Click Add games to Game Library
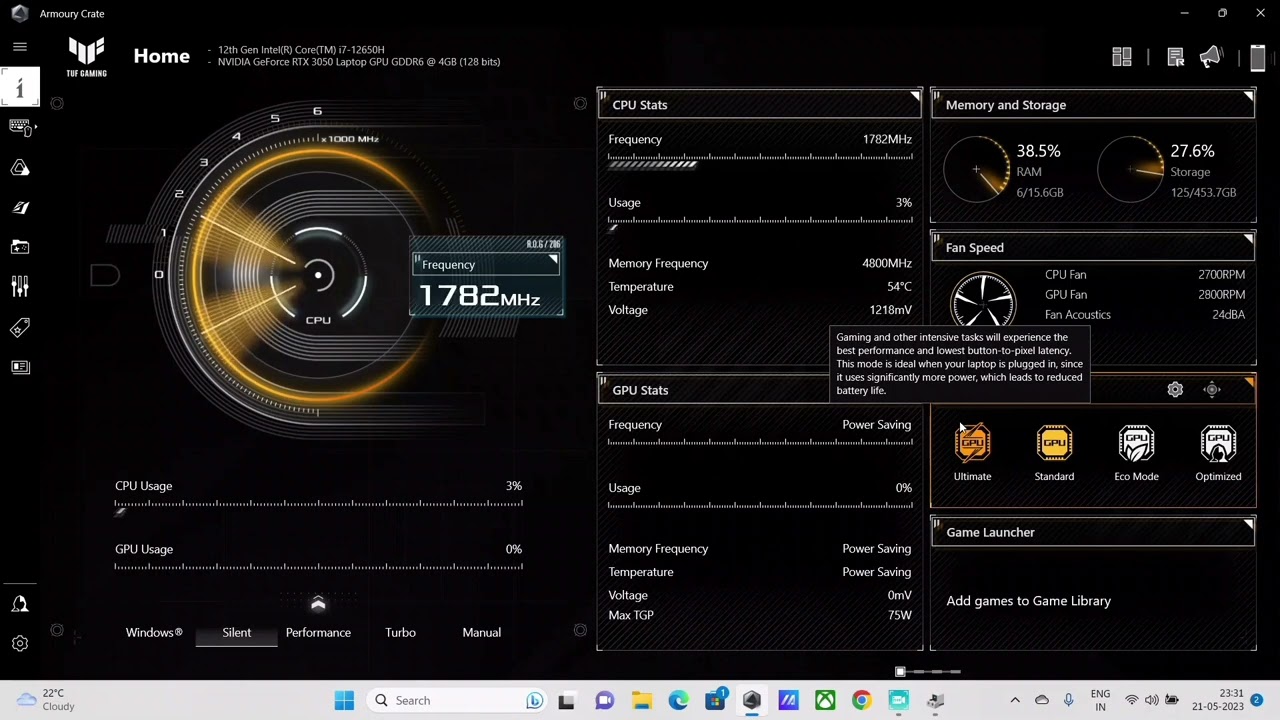Screen dimensions: 1280x720 click(1028, 601)
